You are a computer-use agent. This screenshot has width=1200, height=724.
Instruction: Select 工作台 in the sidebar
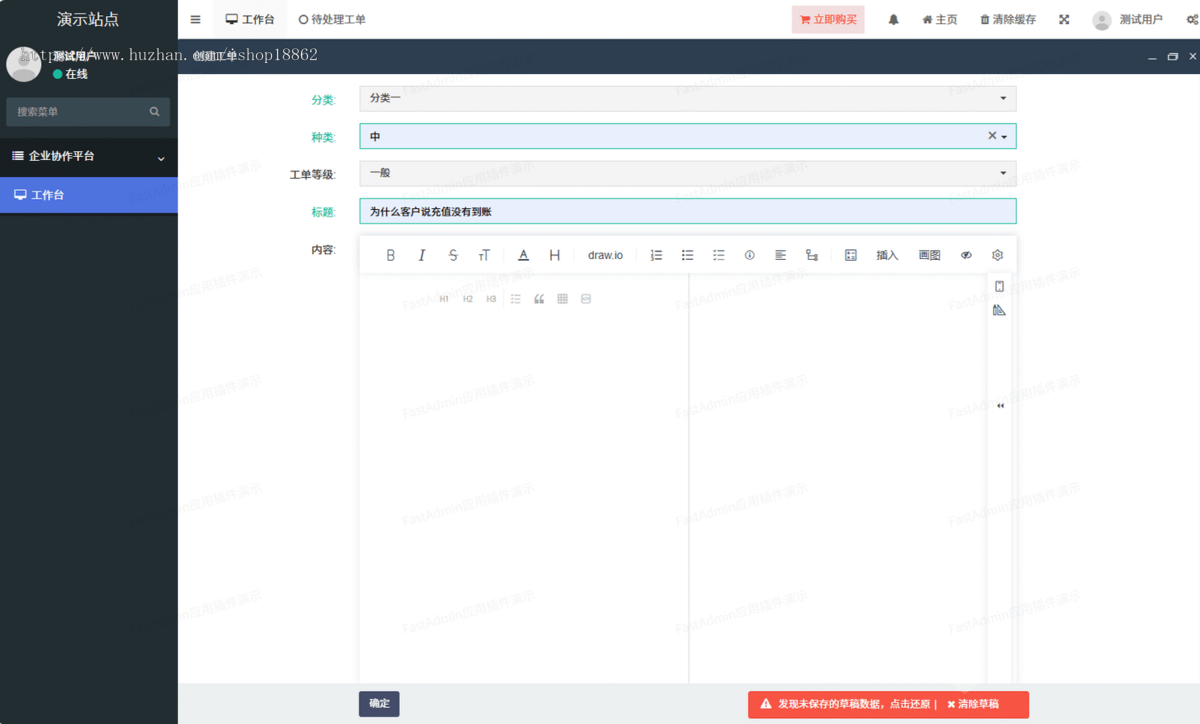pos(89,195)
